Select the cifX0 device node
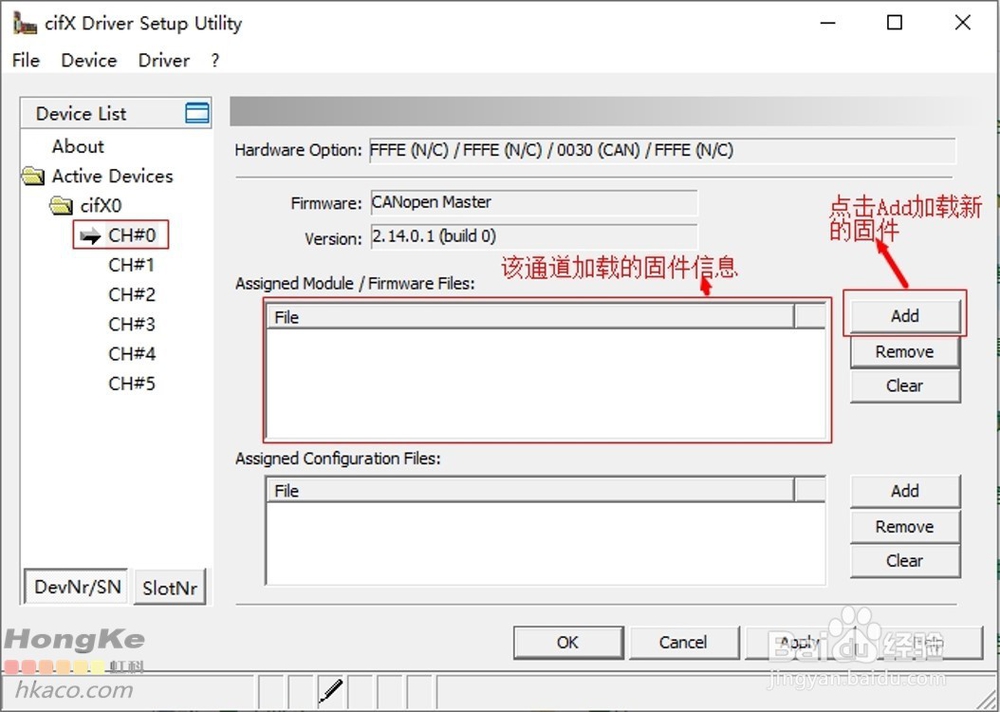1000x712 pixels. tap(101, 205)
